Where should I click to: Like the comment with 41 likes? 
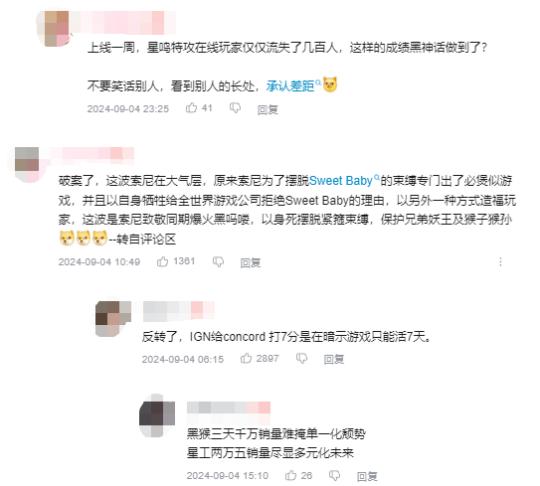pos(191,108)
